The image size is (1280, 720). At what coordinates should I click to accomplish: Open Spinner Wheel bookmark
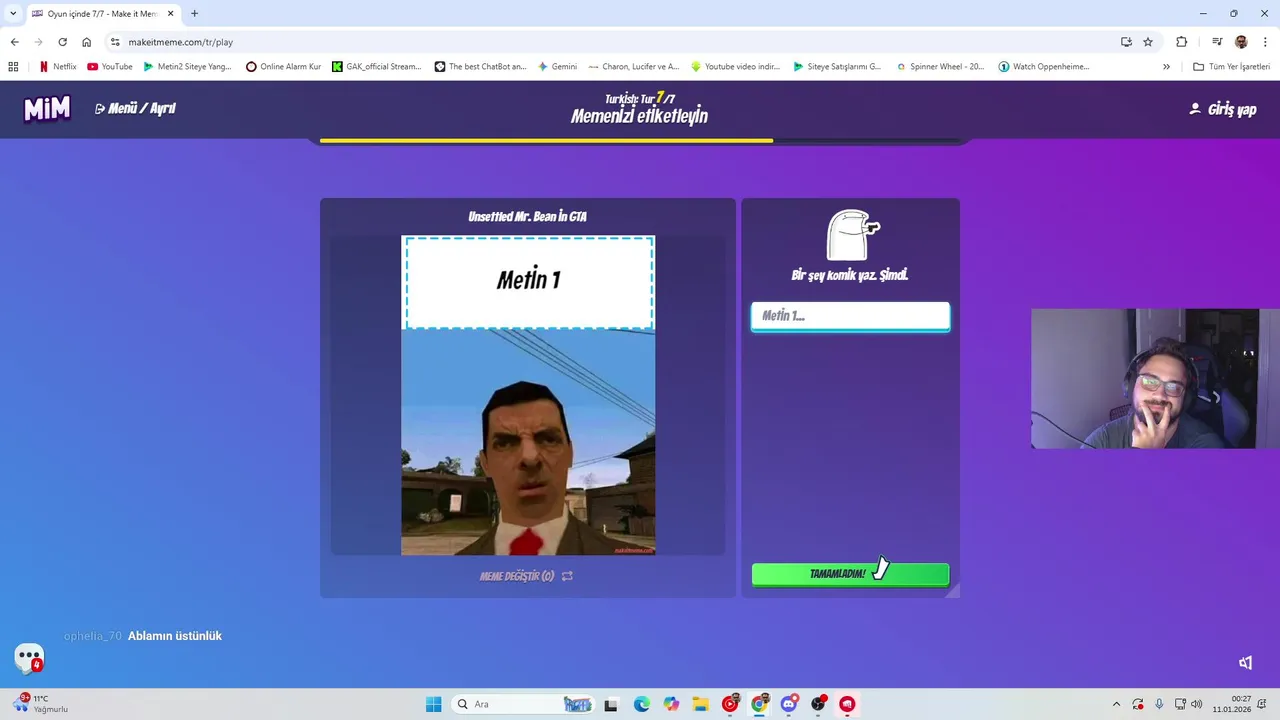(x=940, y=67)
